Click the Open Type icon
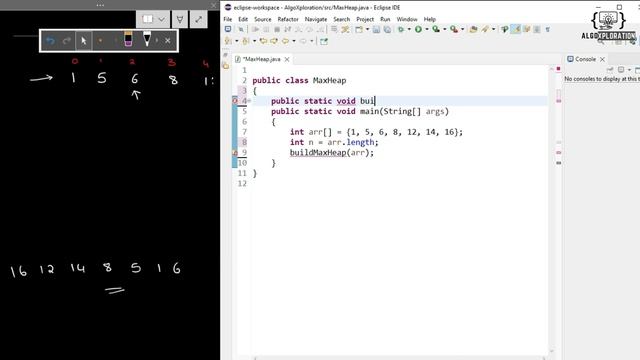Screen dimensions: 640x360 click(x=473, y=29)
